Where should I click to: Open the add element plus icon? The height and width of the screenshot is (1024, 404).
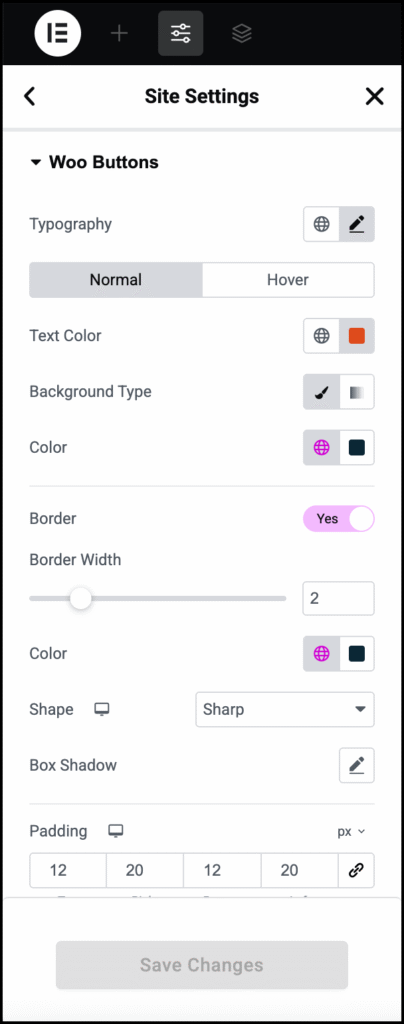119,33
